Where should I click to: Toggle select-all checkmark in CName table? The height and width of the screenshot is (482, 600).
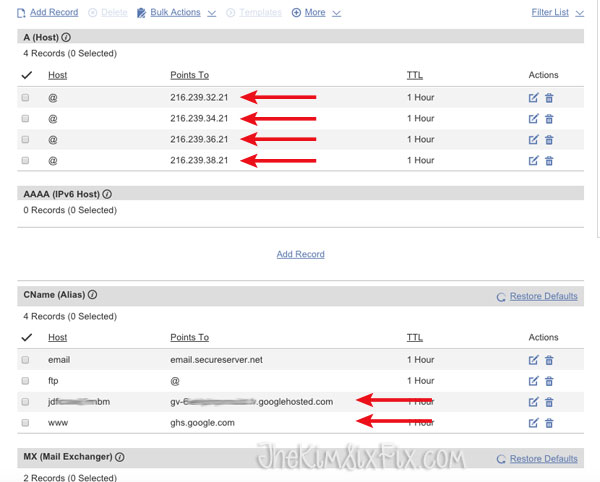(27, 337)
